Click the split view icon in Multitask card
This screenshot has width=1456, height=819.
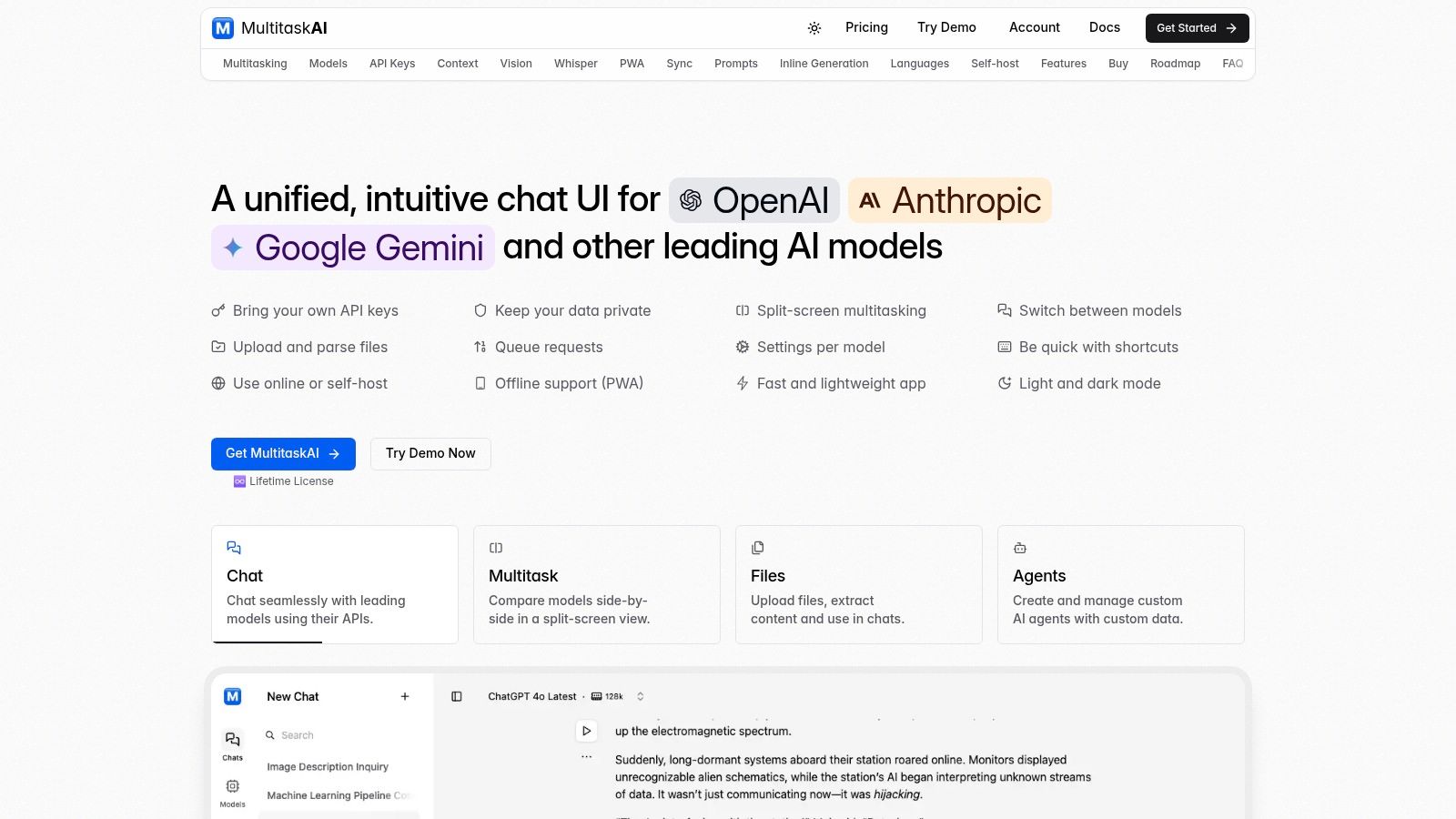point(496,548)
